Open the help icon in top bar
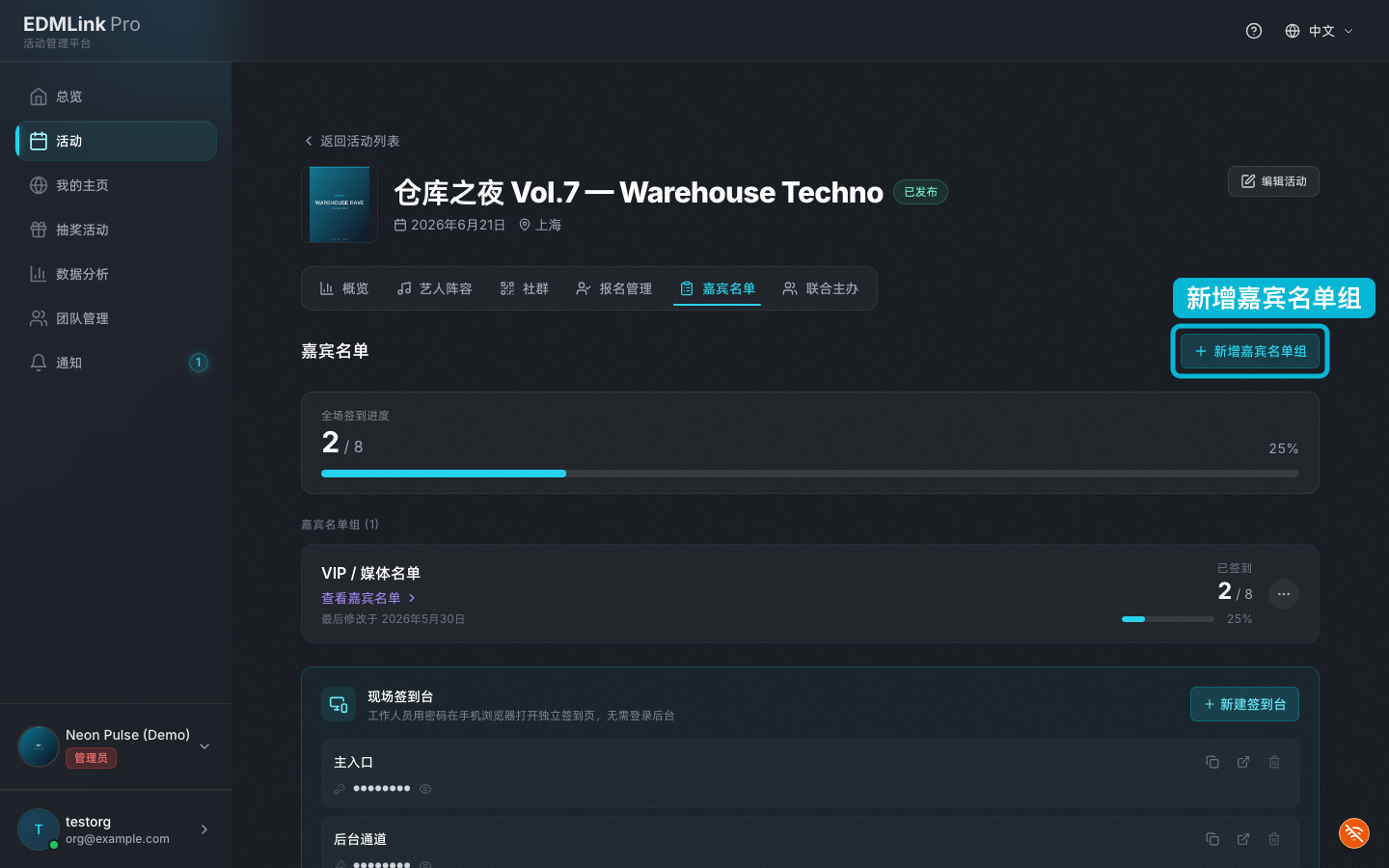 [1254, 31]
